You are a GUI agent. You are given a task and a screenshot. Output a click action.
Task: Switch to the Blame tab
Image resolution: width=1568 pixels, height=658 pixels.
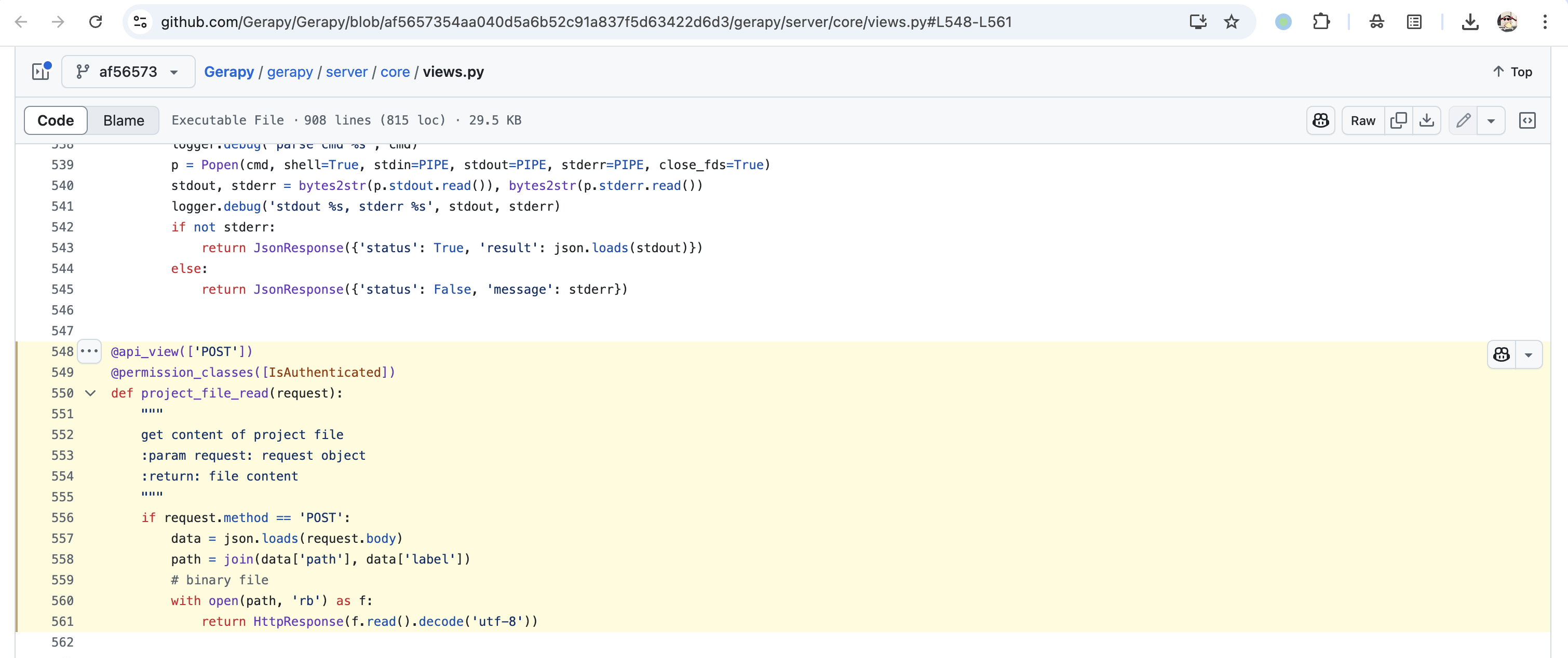[124, 120]
